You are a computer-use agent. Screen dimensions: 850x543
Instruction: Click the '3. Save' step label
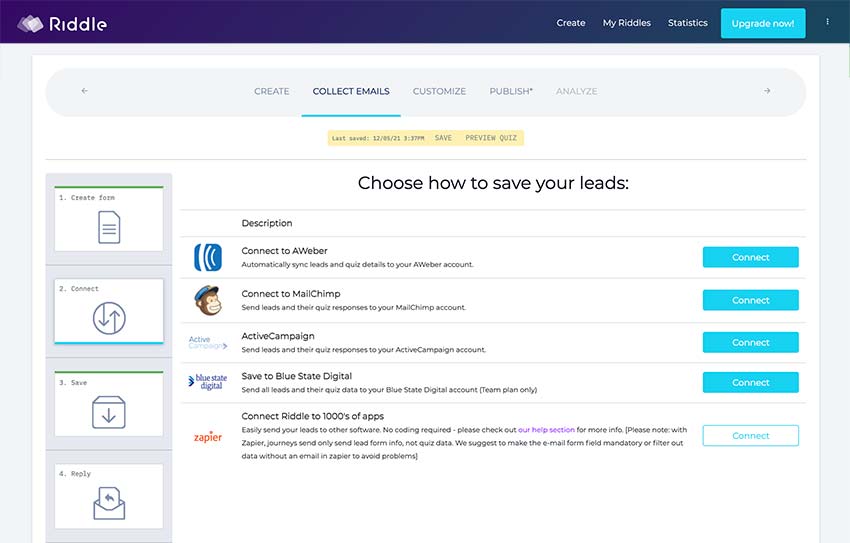73,383
